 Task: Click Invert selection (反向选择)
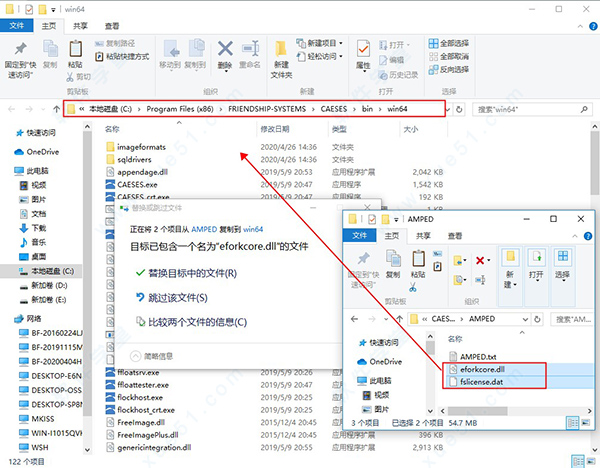pyautogui.click(x=449, y=69)
